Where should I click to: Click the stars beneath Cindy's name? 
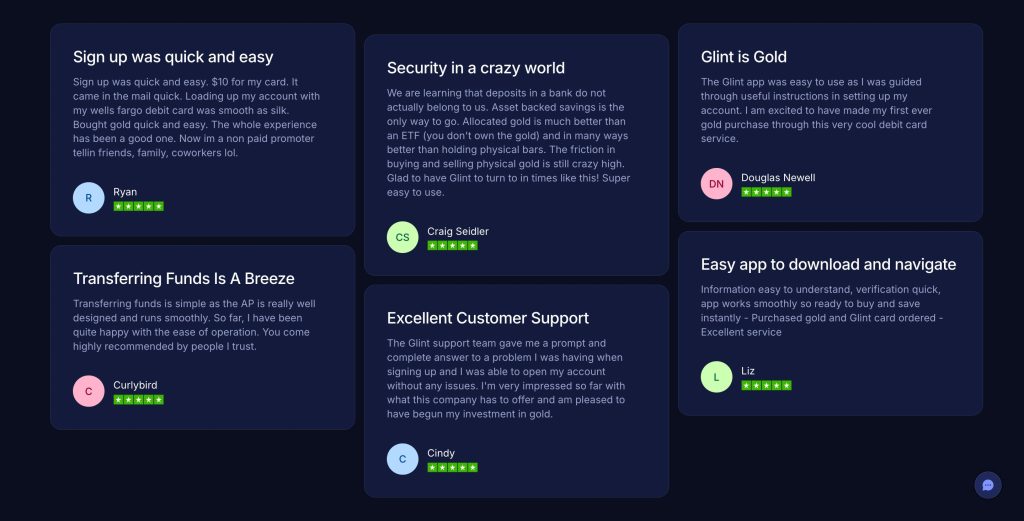[x=452, y=467]
